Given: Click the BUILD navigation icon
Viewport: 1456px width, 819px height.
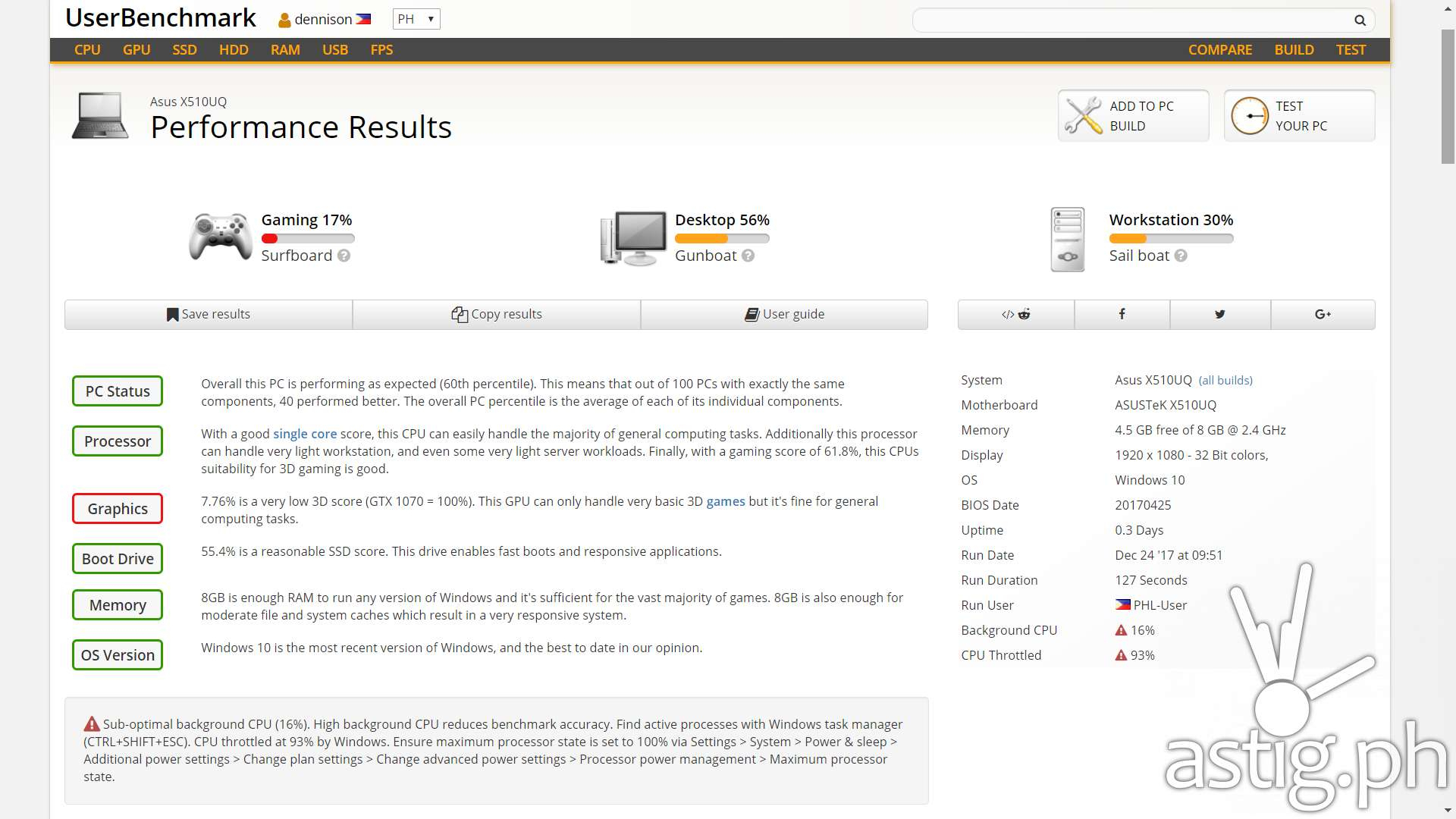Looking at the screenshot, I should [x=1294, y=49].
